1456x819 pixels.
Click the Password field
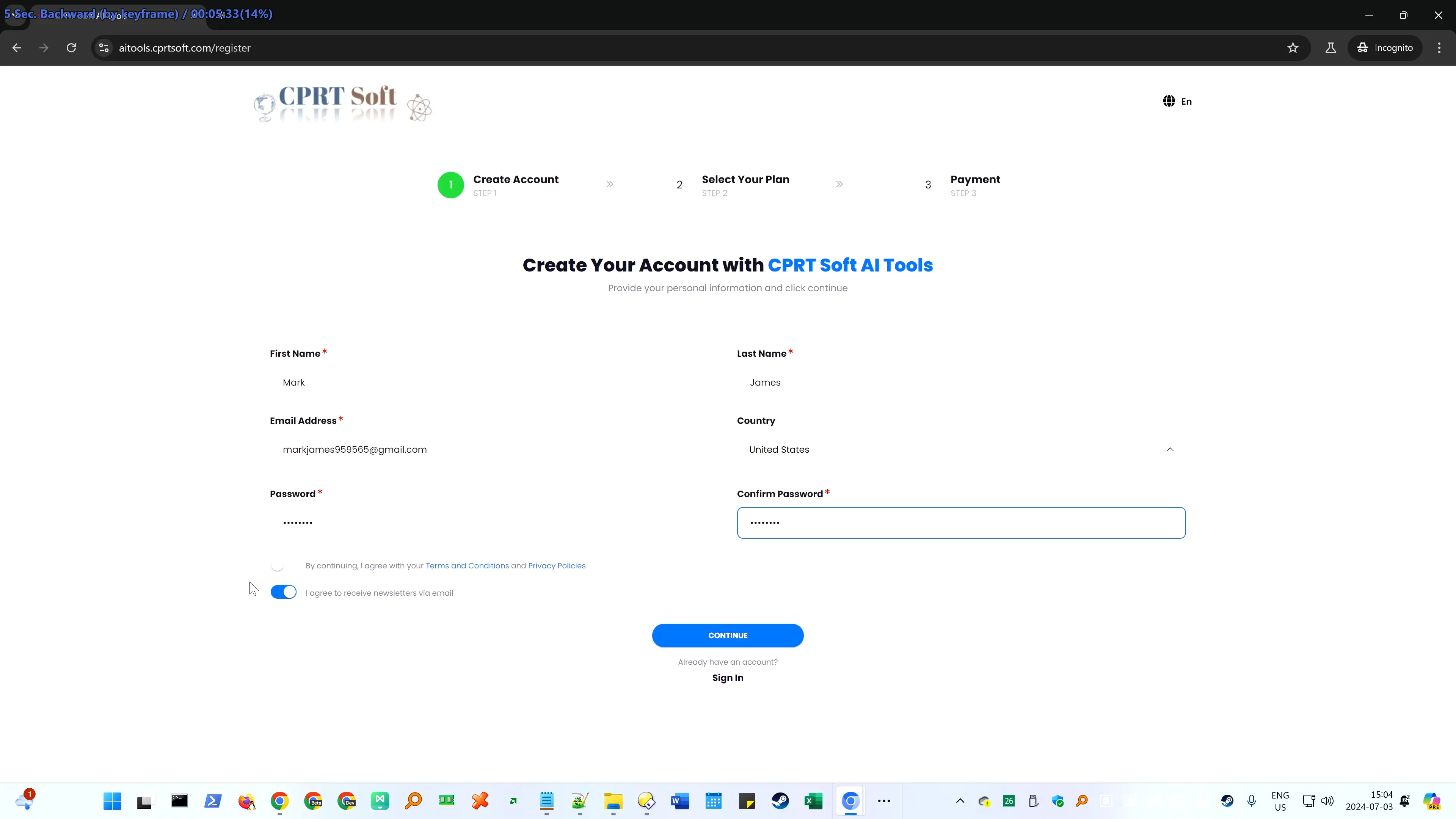point(494,523)
